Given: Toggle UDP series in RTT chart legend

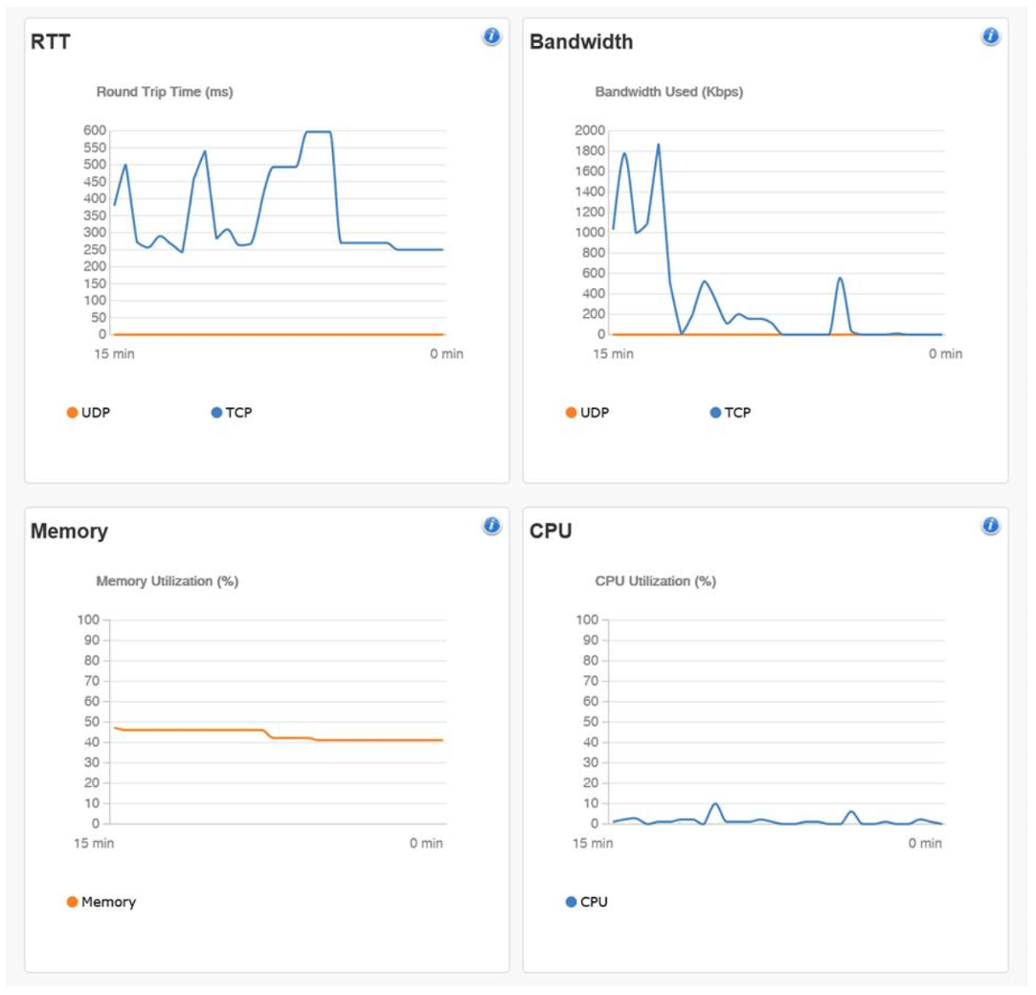Looking at the screenshot, I should coord(88,412).
